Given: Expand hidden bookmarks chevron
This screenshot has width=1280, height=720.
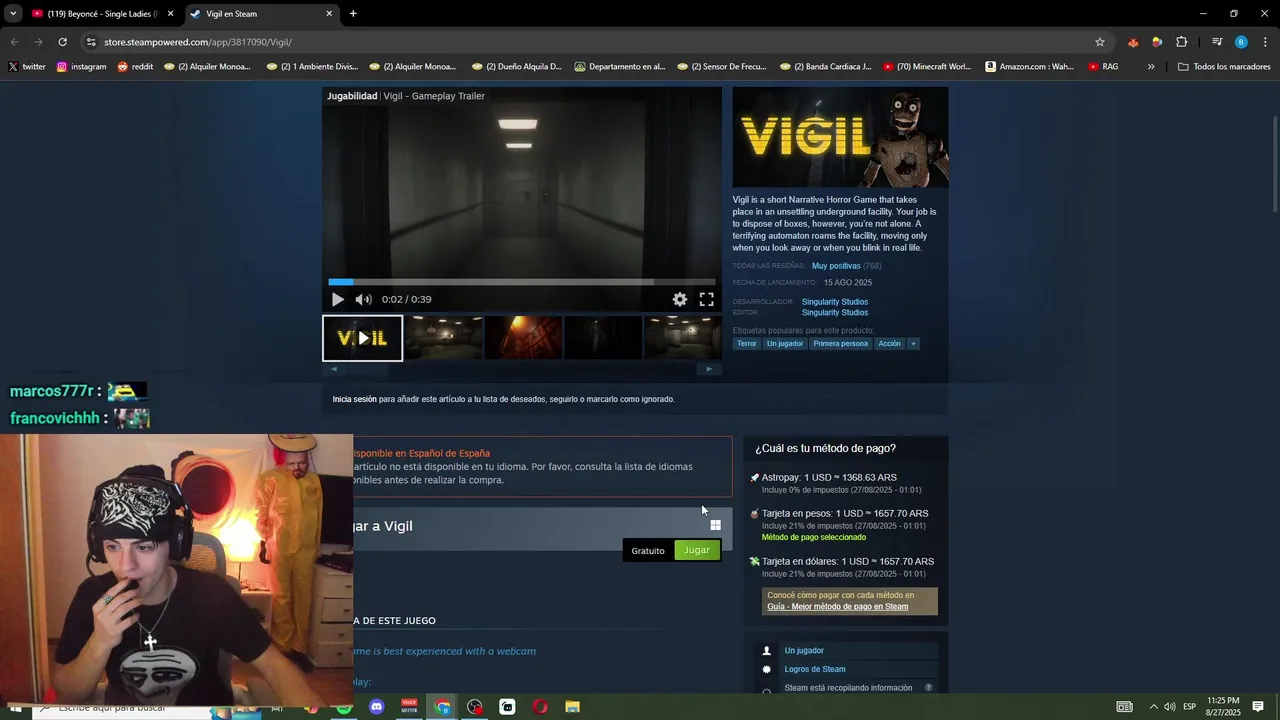Looking at the screenshot, I should pos(1151,67).
